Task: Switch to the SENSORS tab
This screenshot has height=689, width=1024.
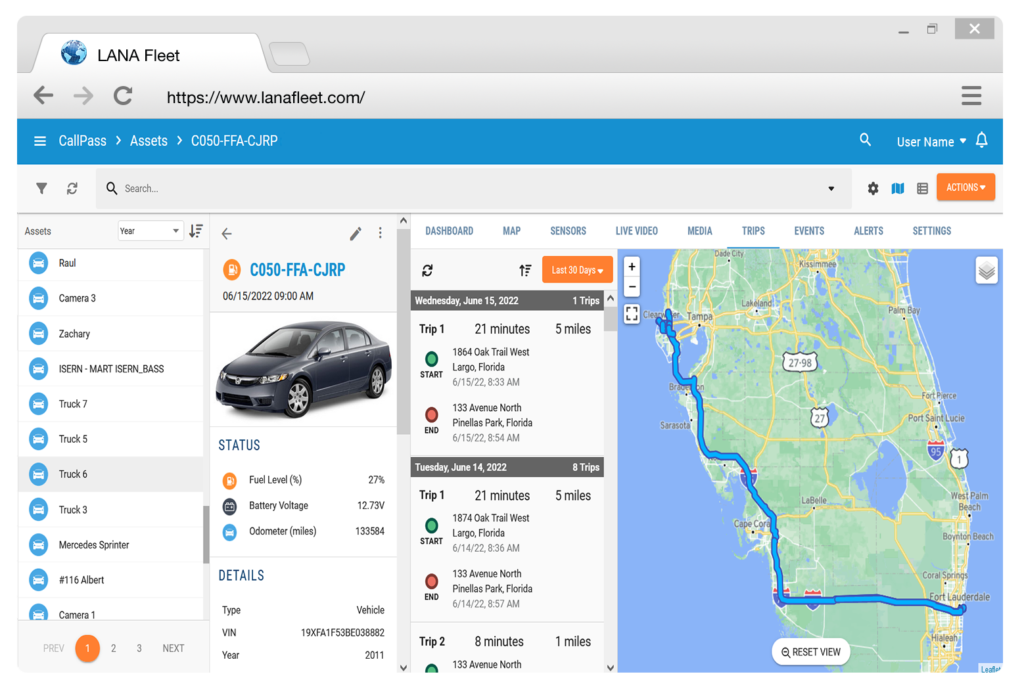Action: click(x=567, y=230)
